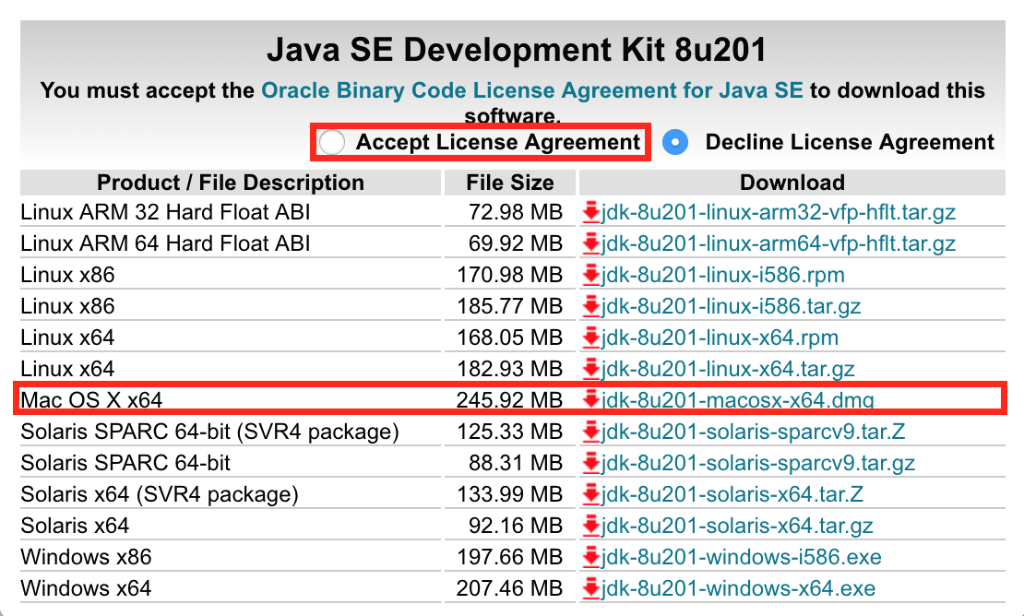Download jdk-8u201-linux-i586.tar.gz

click(731, 306)
